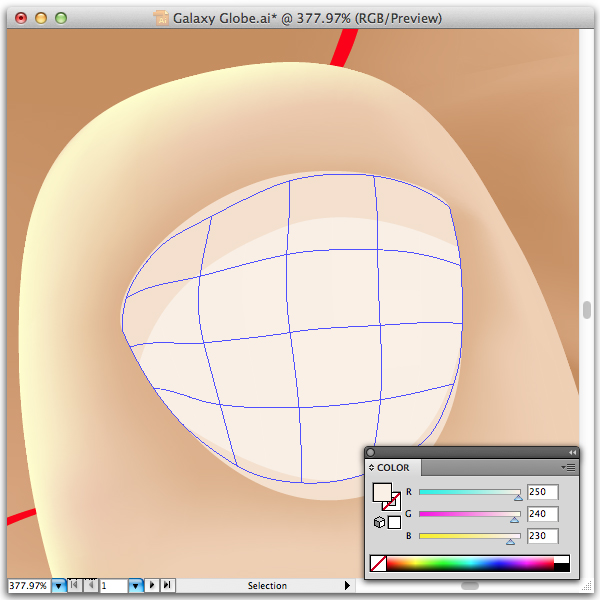Go to the first artboard button
This screenshot has width=600, height=600.
point(75,585)
